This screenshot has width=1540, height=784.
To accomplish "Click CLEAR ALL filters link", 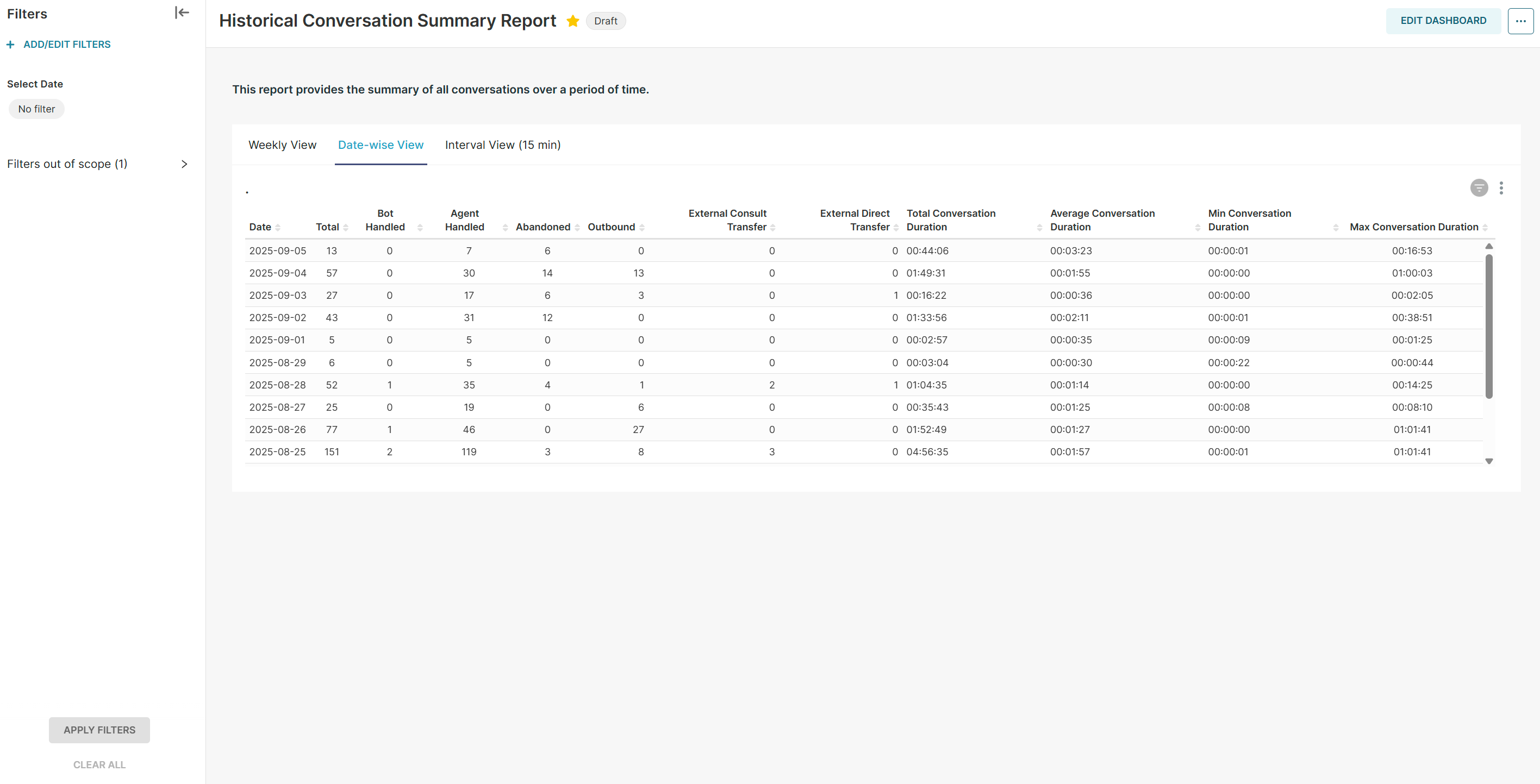I will (x=99, y=764).
